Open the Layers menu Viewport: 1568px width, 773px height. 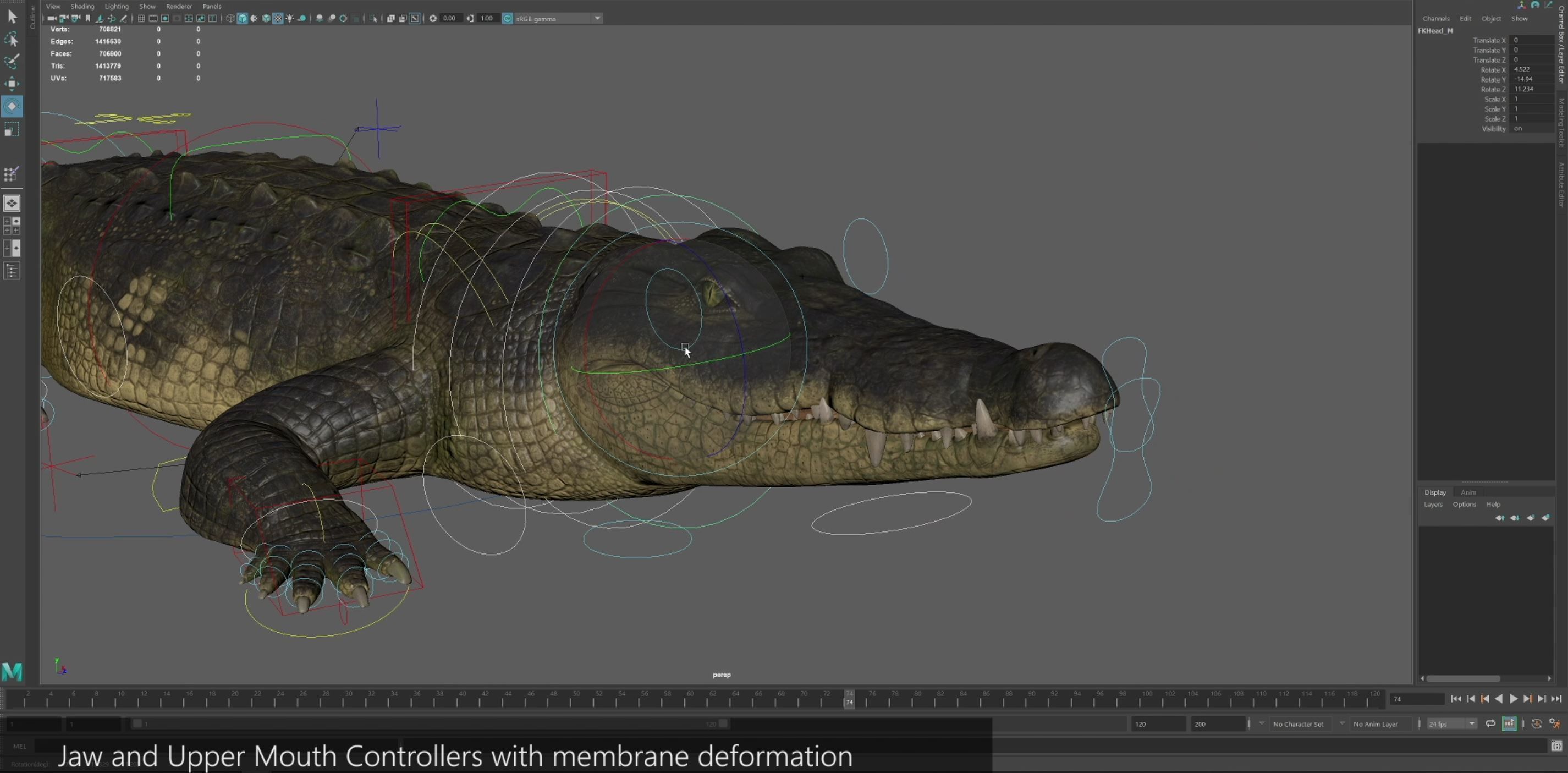1433,505
